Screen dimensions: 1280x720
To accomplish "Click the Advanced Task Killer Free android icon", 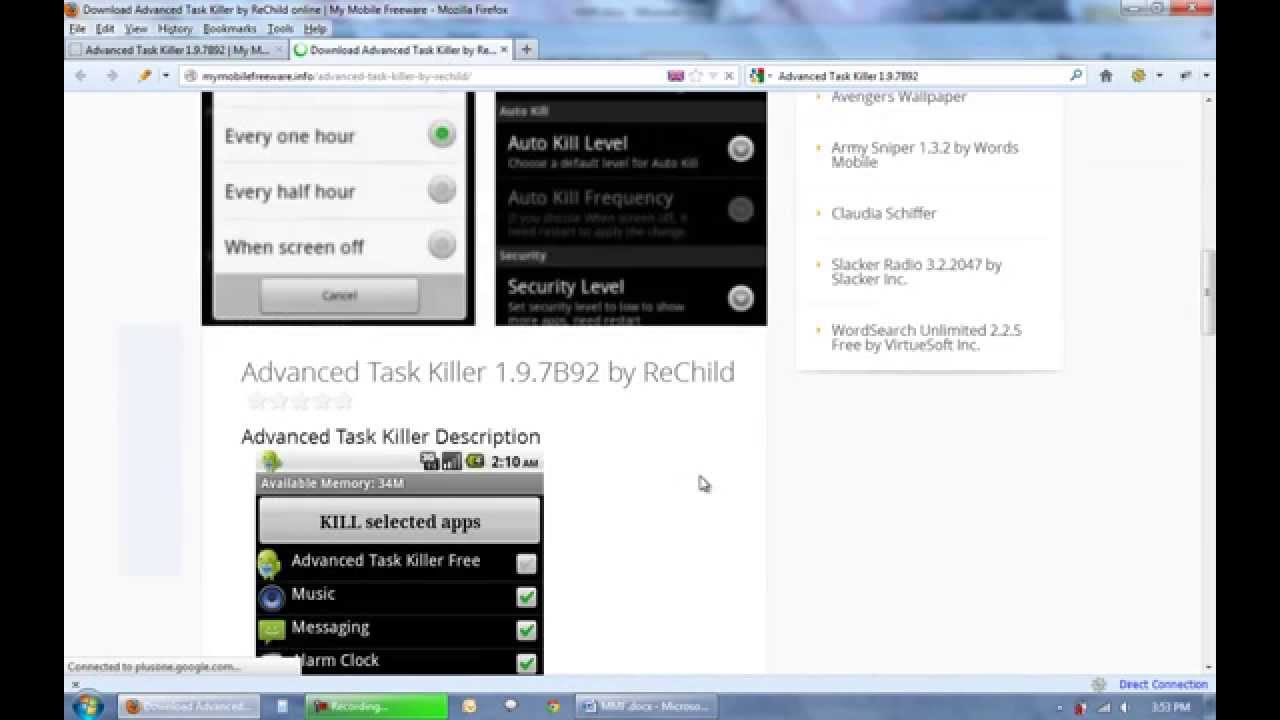I will point(269,564).
